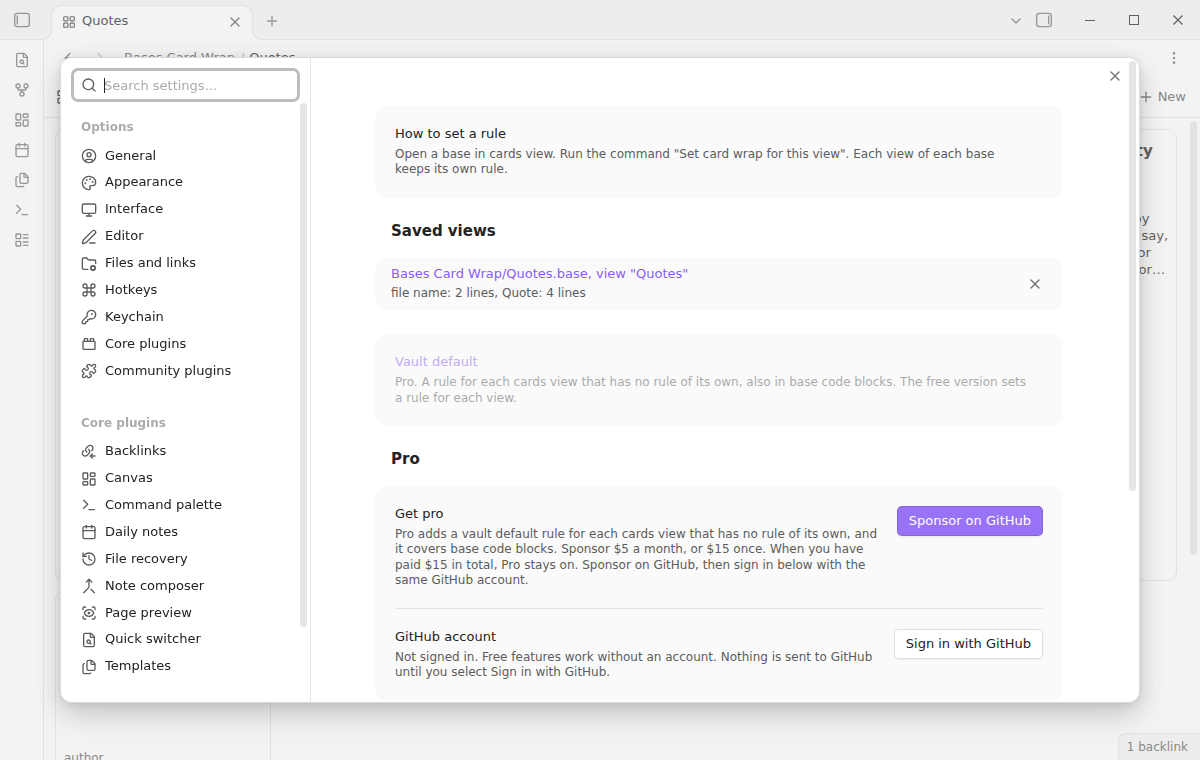Open canvas icon in left ribbon
The width and height of the screenshot is (1200, 760).
click(22, 120)
